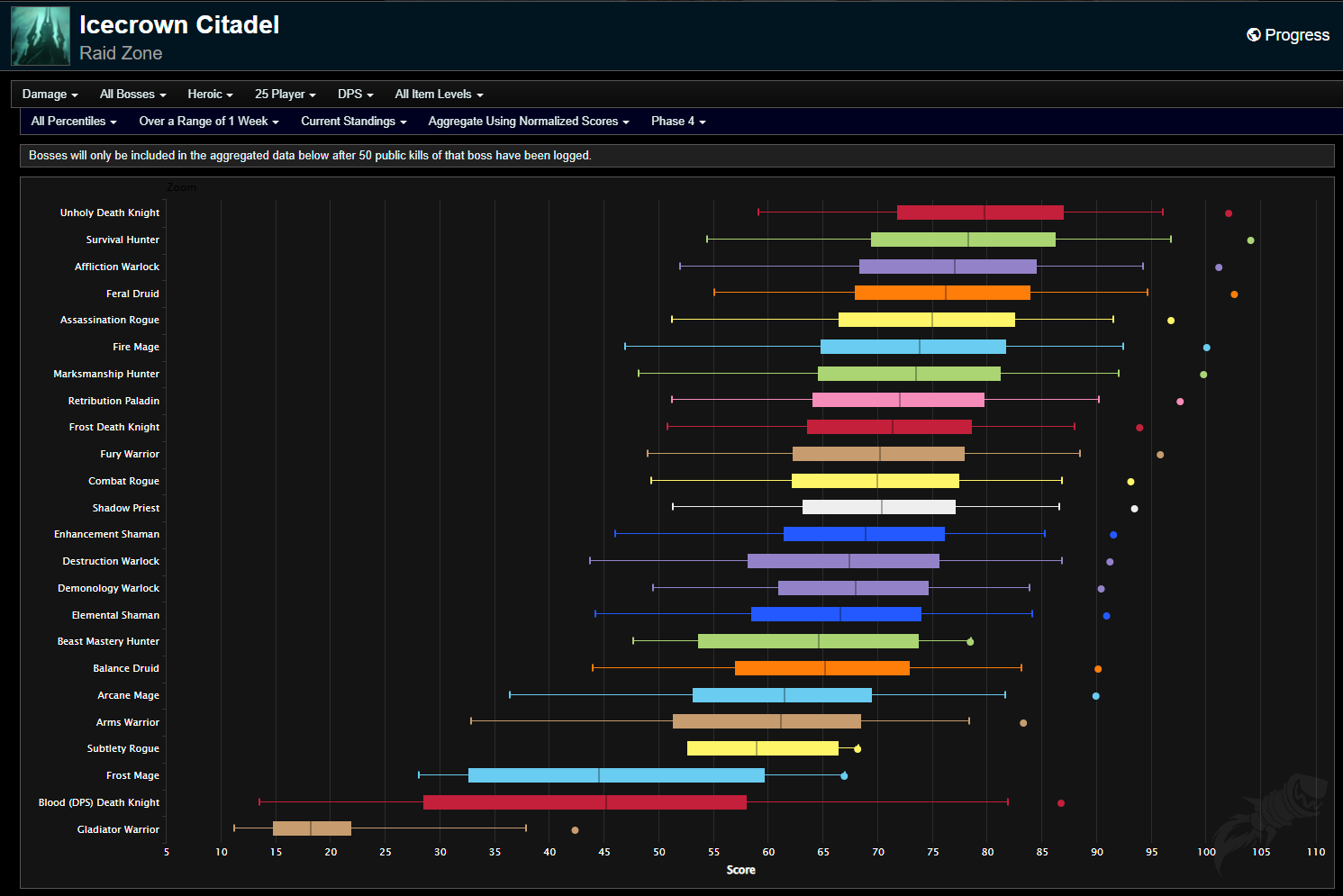Click the Score axis title
The image size is (1343, 896).
(741, 870)
